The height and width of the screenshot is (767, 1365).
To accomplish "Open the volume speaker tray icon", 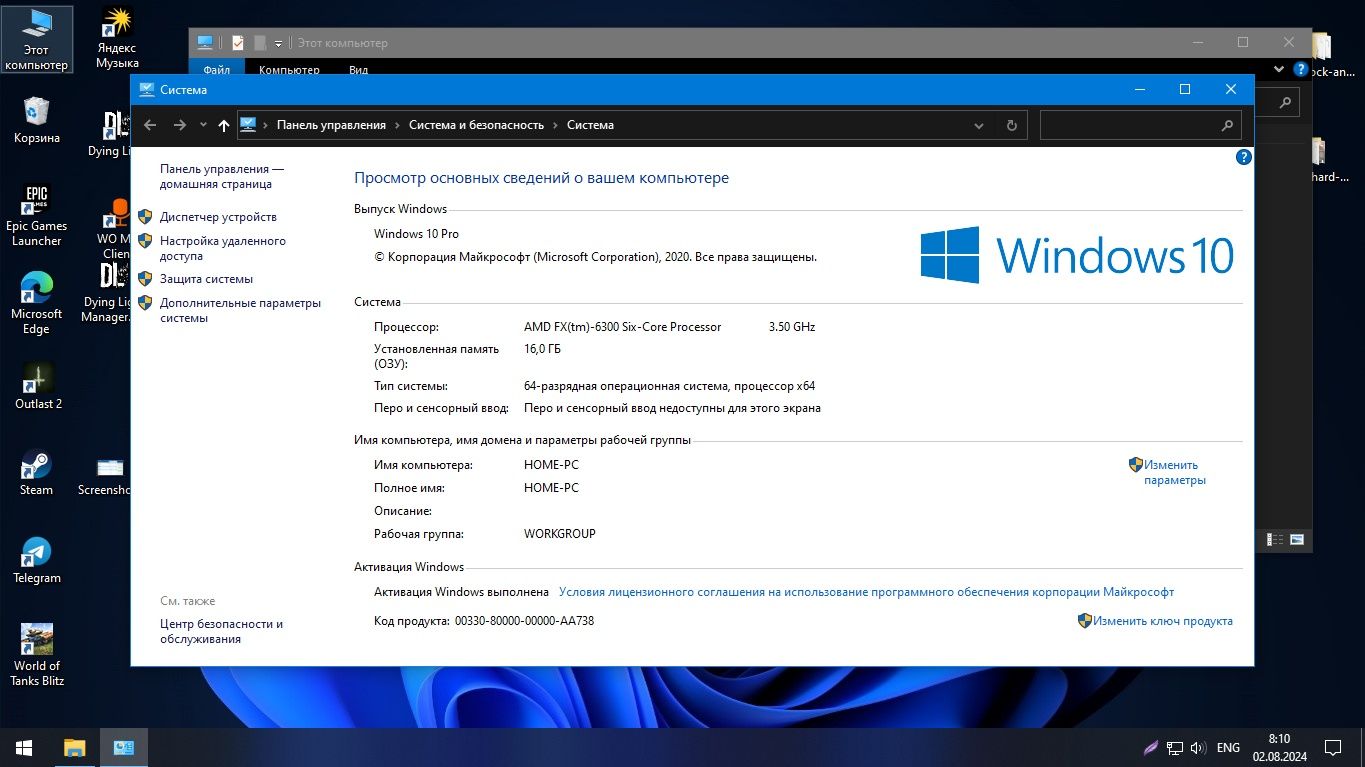I will click(x=1197, y=747).
